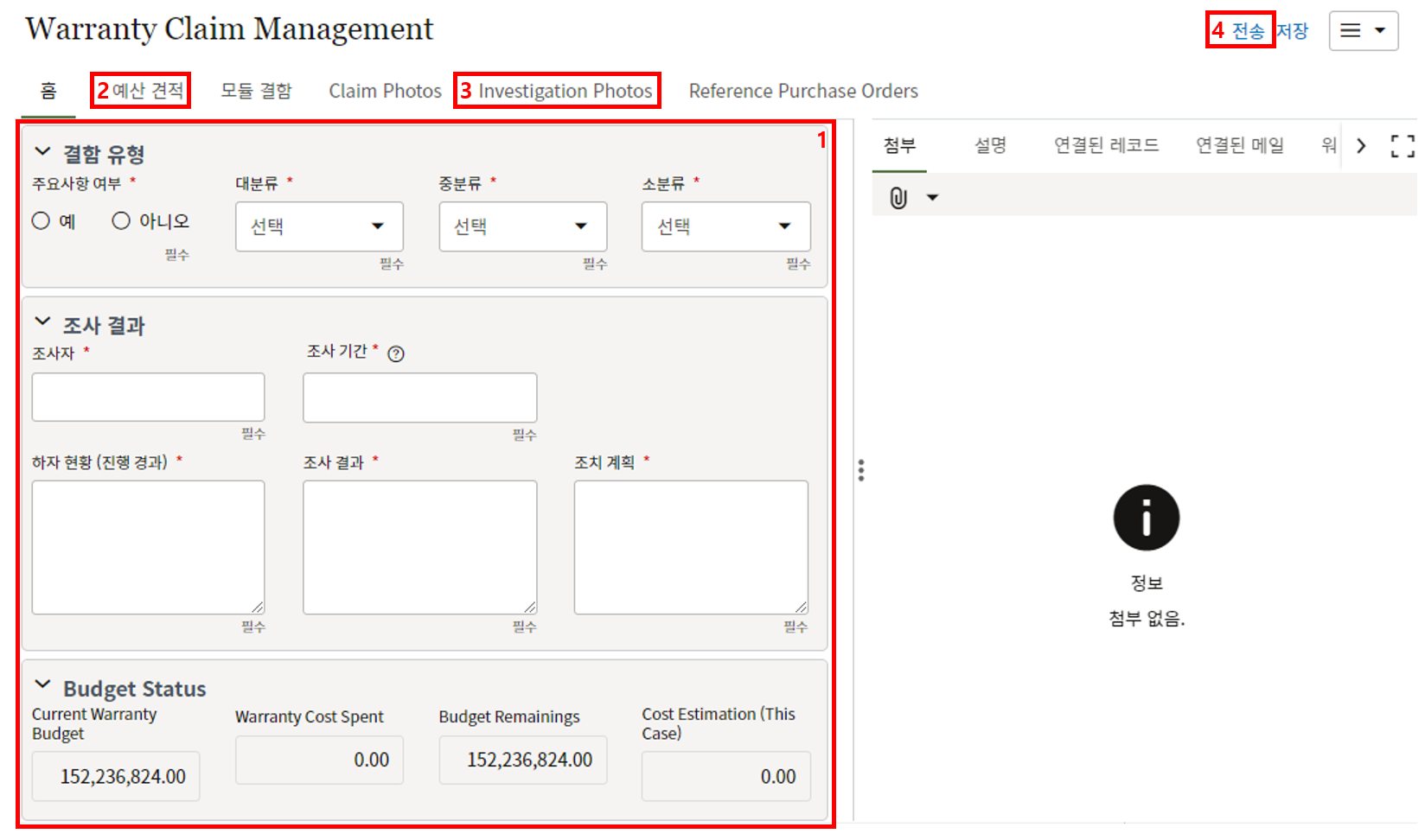The width and height of the screenshot is (1425, 840).
Task: Click the help icon beside 조사 기간
Action: point(396,353)
